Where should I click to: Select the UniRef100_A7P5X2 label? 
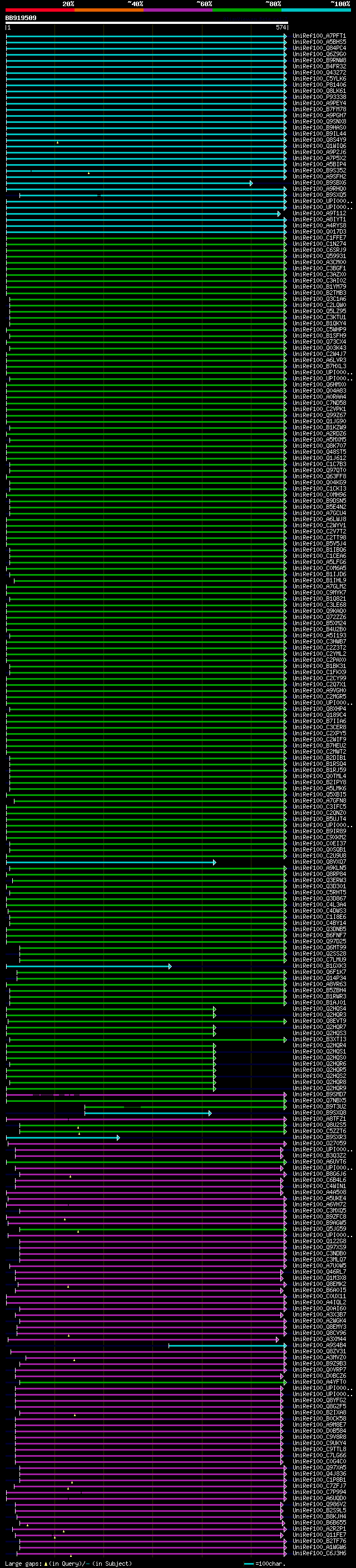pyautogui.click(x=319, y=159)
